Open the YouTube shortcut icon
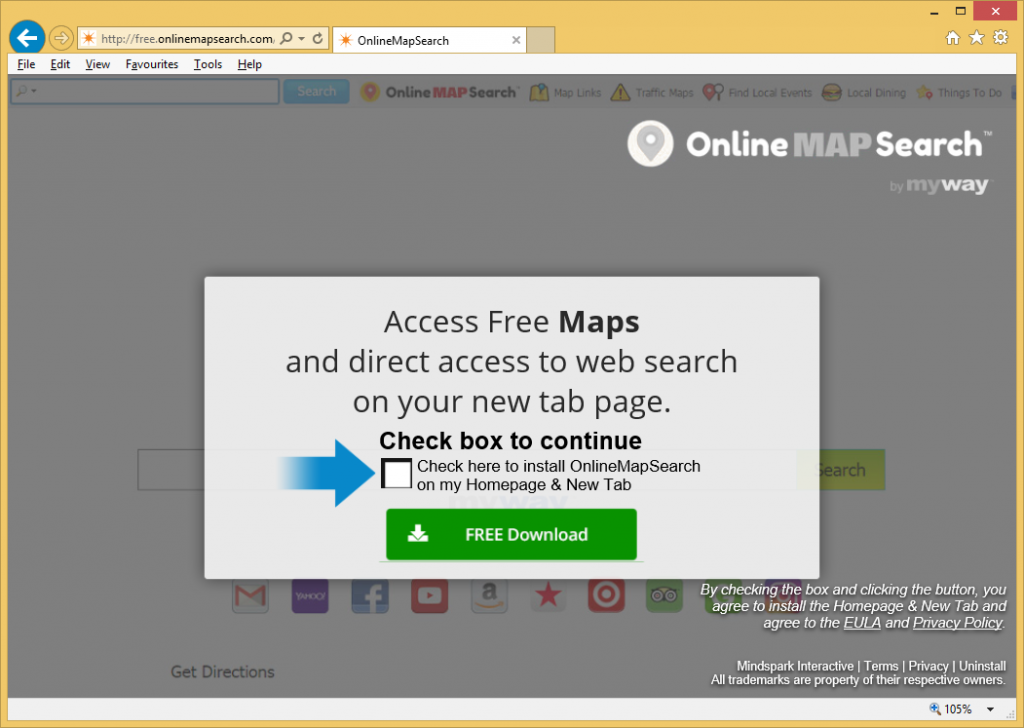Screen dimensions: 1024x728 429,596
